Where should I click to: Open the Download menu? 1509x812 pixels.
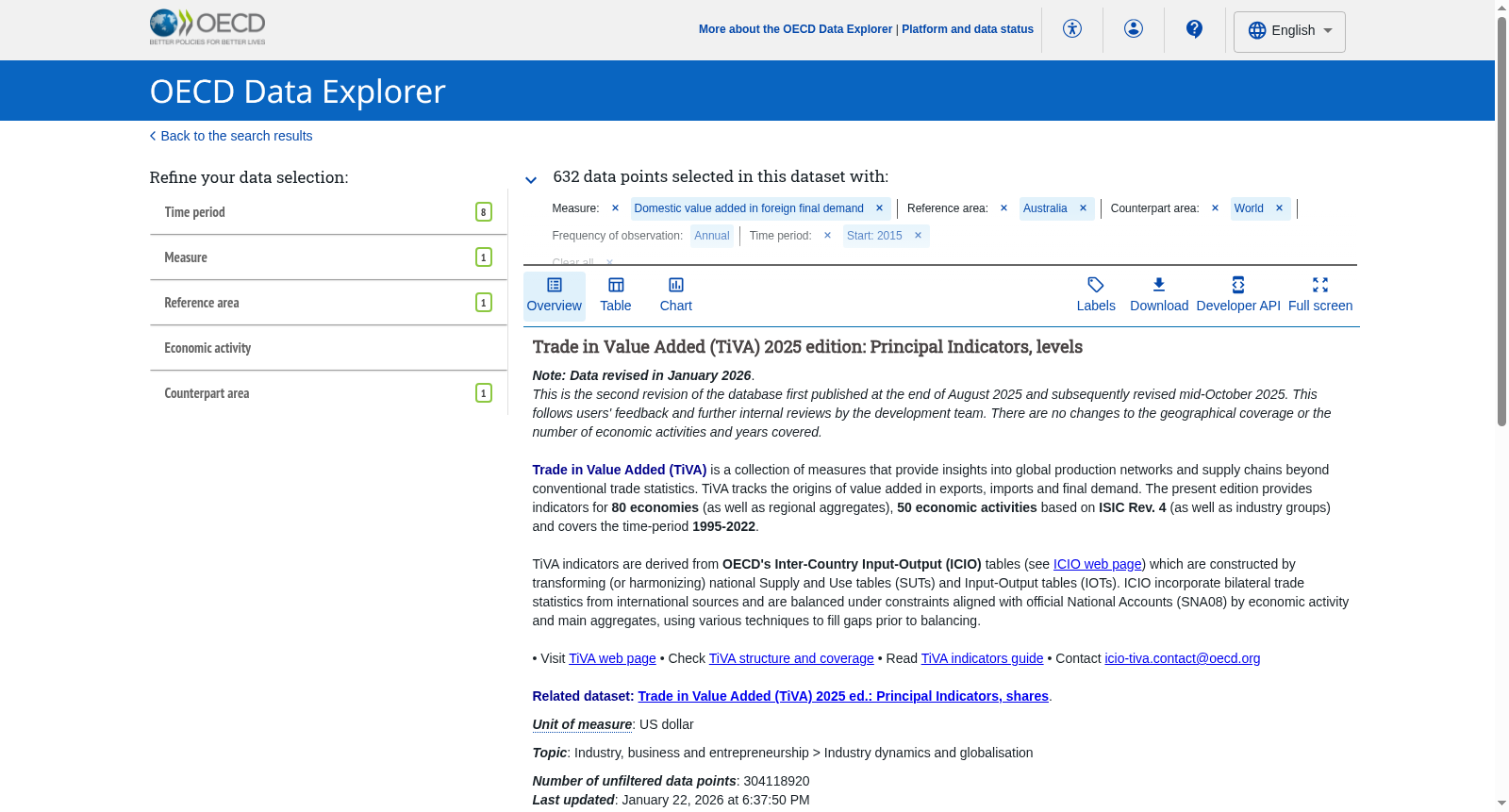[1159, 295]
